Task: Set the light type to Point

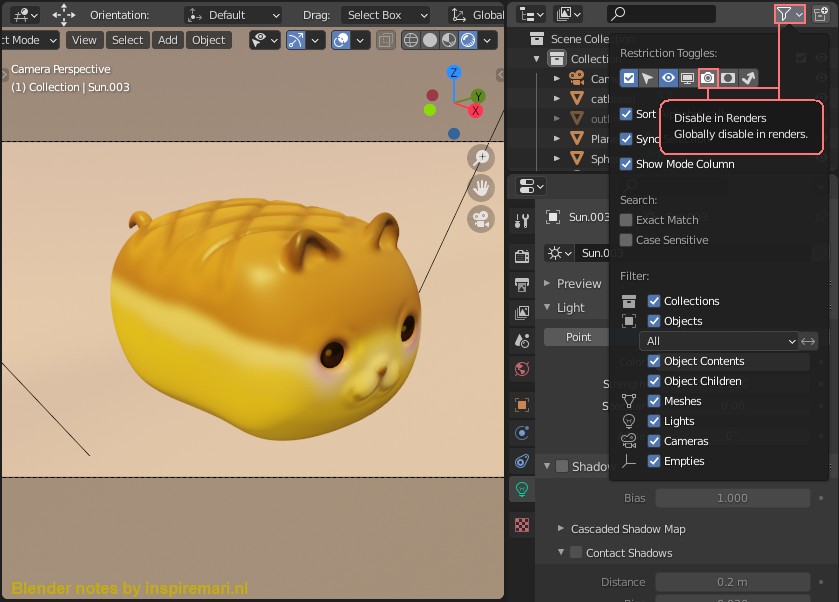Action: pyautogui.click(x=577, y=337)
